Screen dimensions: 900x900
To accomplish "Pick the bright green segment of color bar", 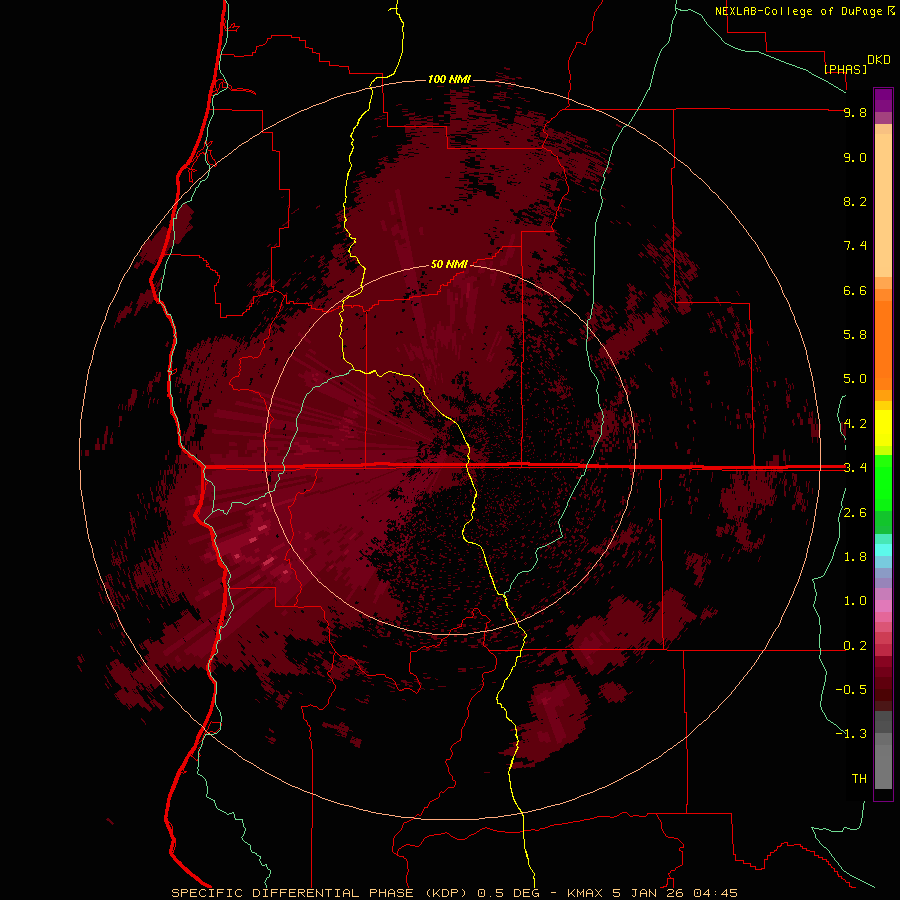I will (x=883, y=482).
